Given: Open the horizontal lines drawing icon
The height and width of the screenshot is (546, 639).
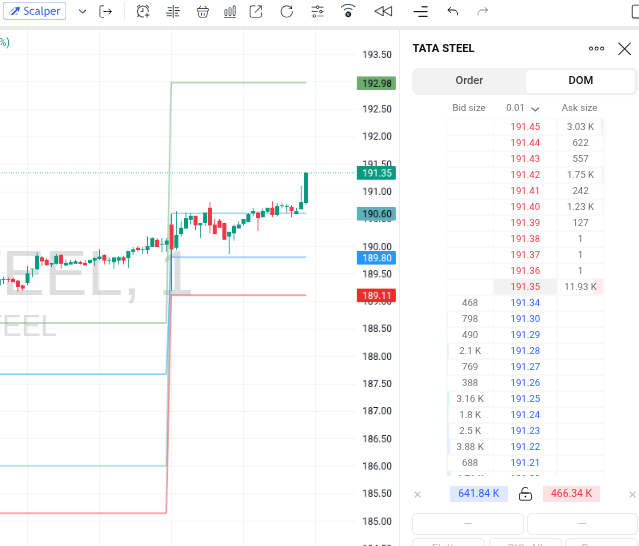Looking at the screenshot, I should coord(421,11).
